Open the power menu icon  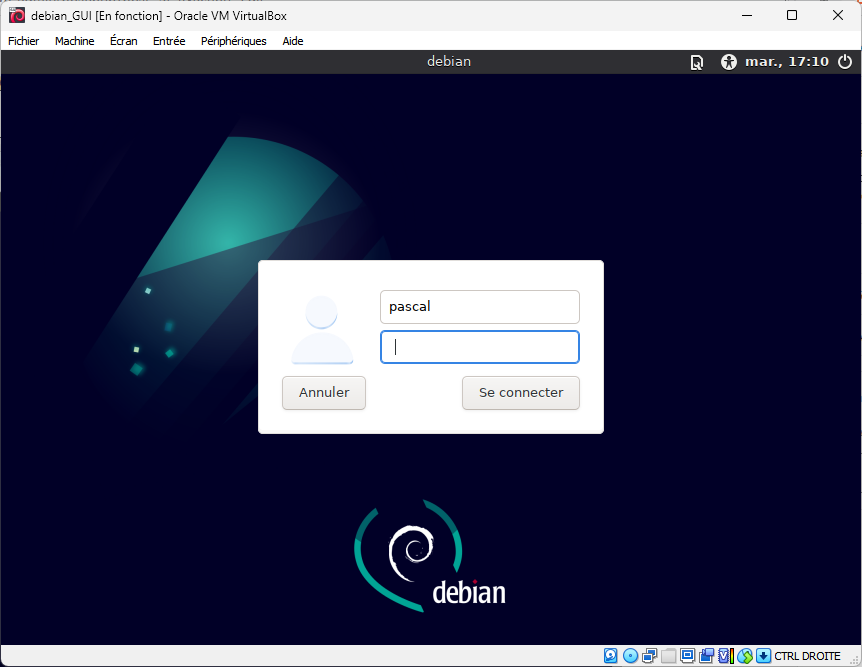845,62
